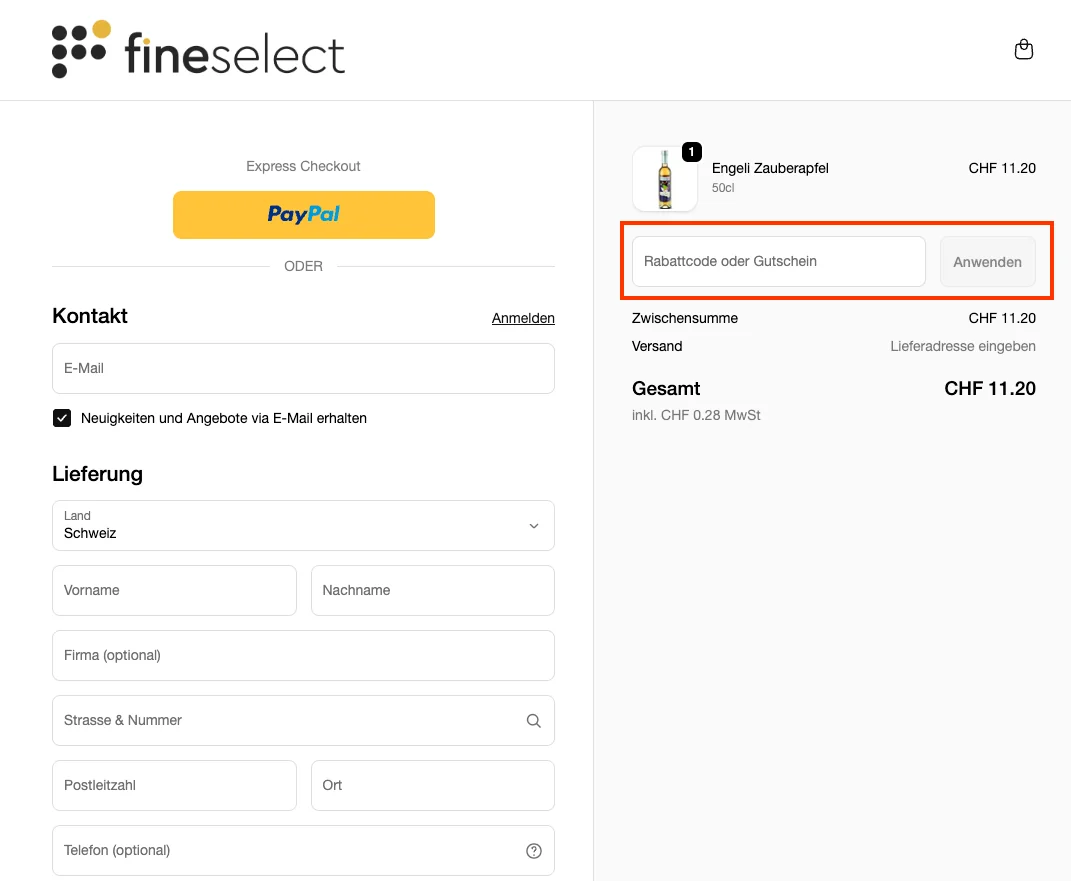
Task: Click the Telefon (optional) field
Action: tap(290, 850)
